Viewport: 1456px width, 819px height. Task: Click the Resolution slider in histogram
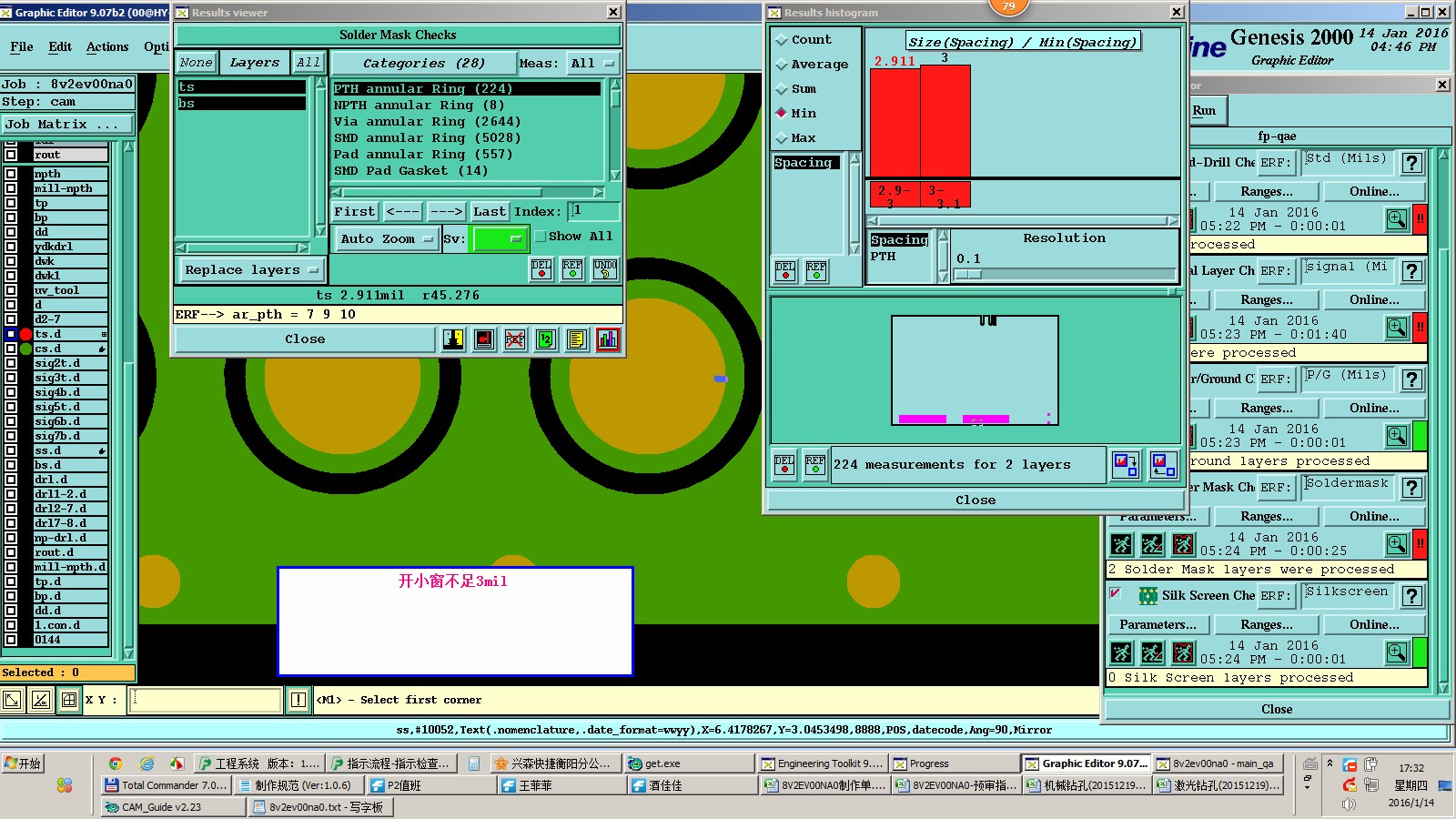coord(1065,274)
